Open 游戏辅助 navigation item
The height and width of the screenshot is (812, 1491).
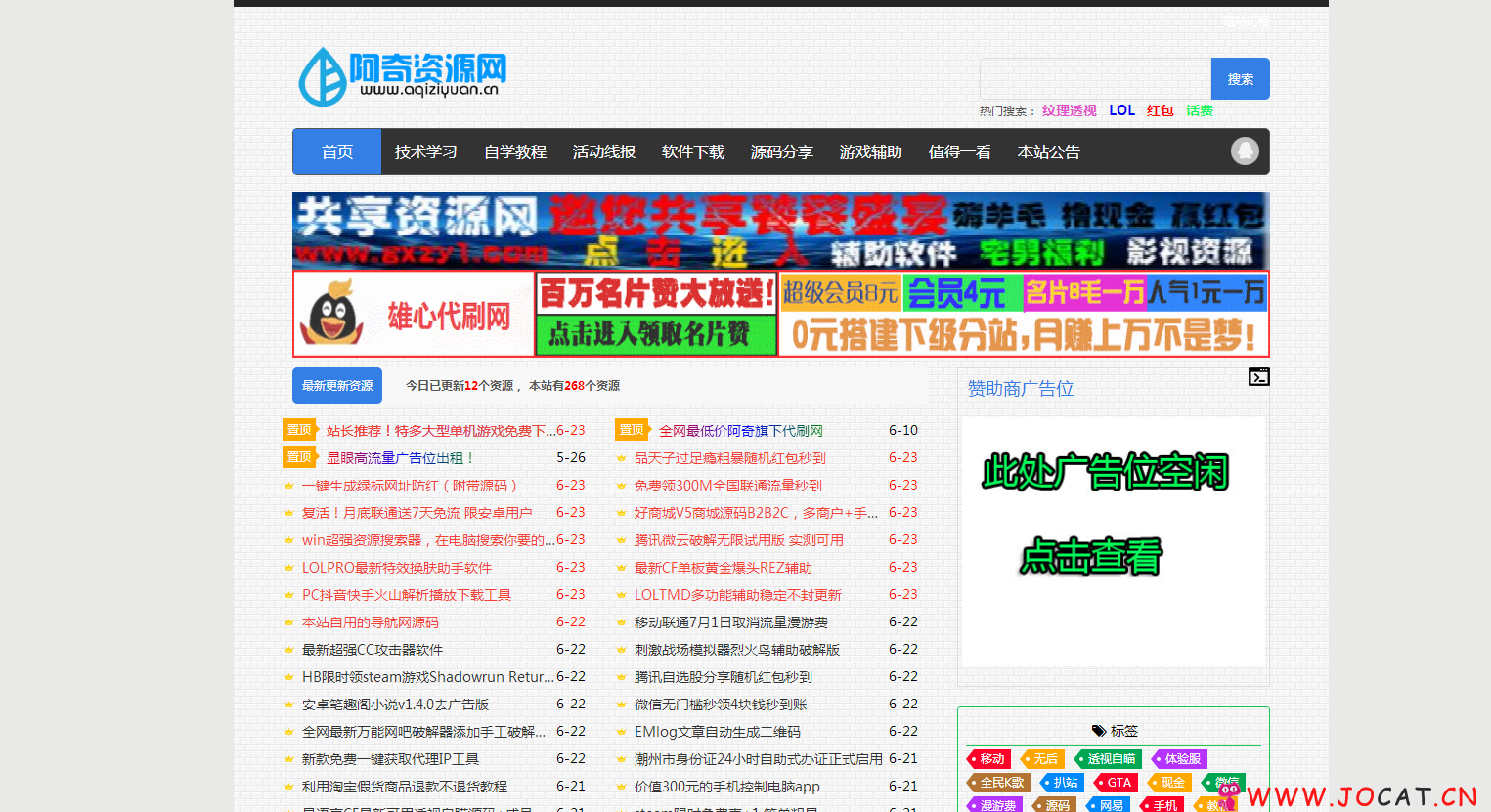871,151
